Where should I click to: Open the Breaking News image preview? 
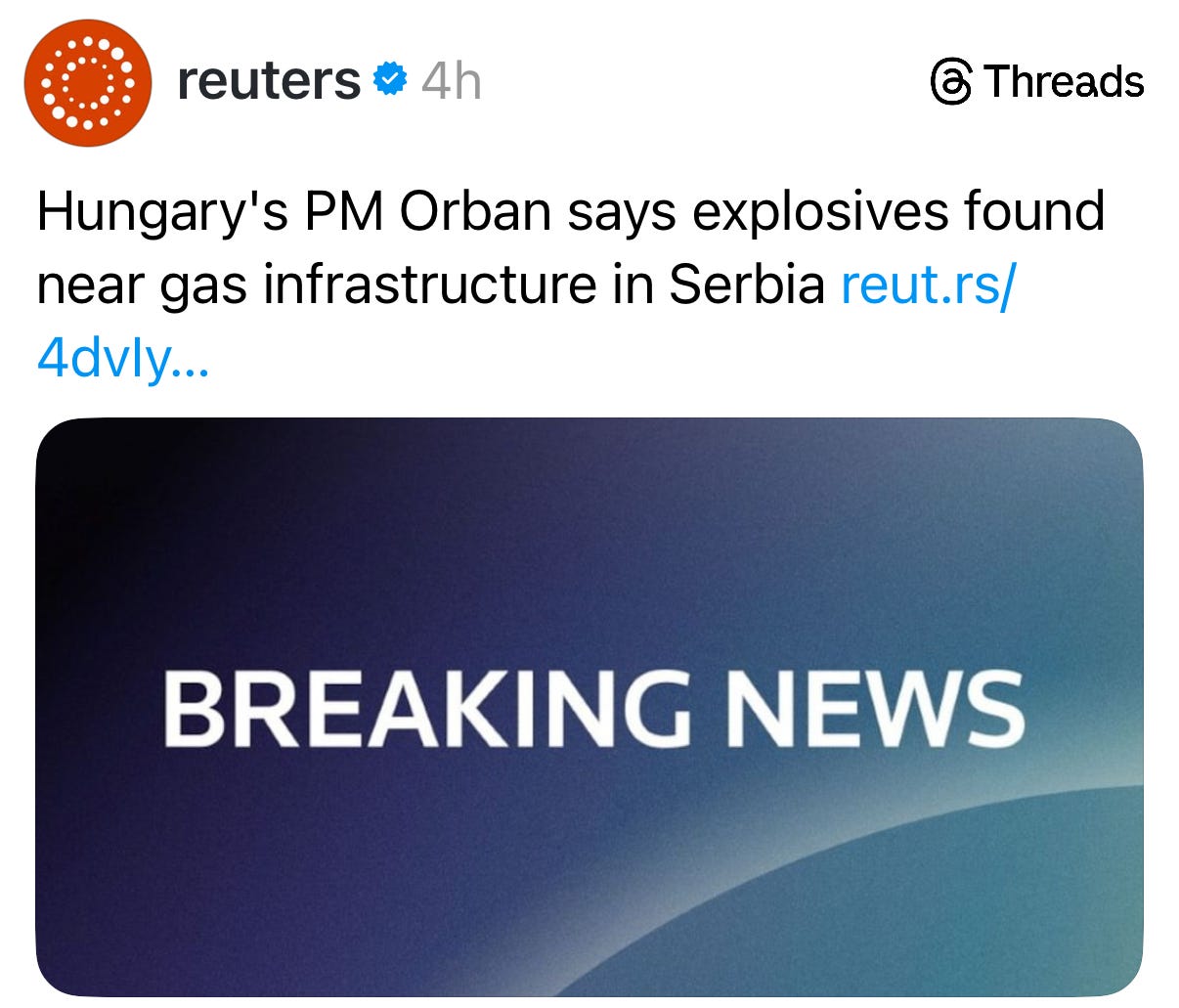[589, 707]
